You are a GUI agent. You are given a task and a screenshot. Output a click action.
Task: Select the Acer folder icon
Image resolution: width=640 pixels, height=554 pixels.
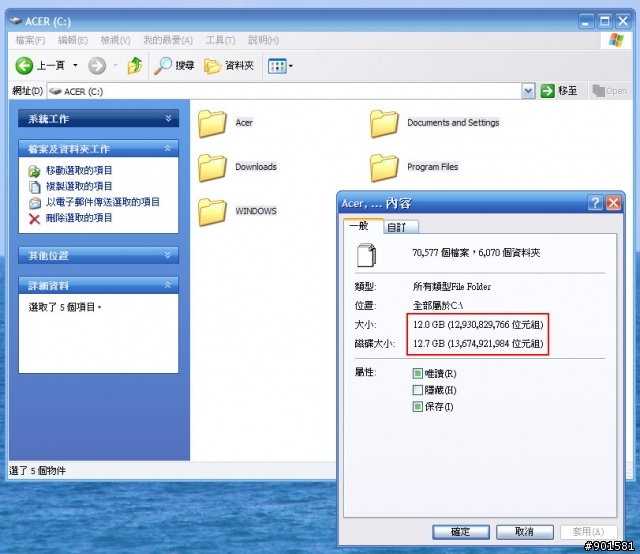point(212,123)
